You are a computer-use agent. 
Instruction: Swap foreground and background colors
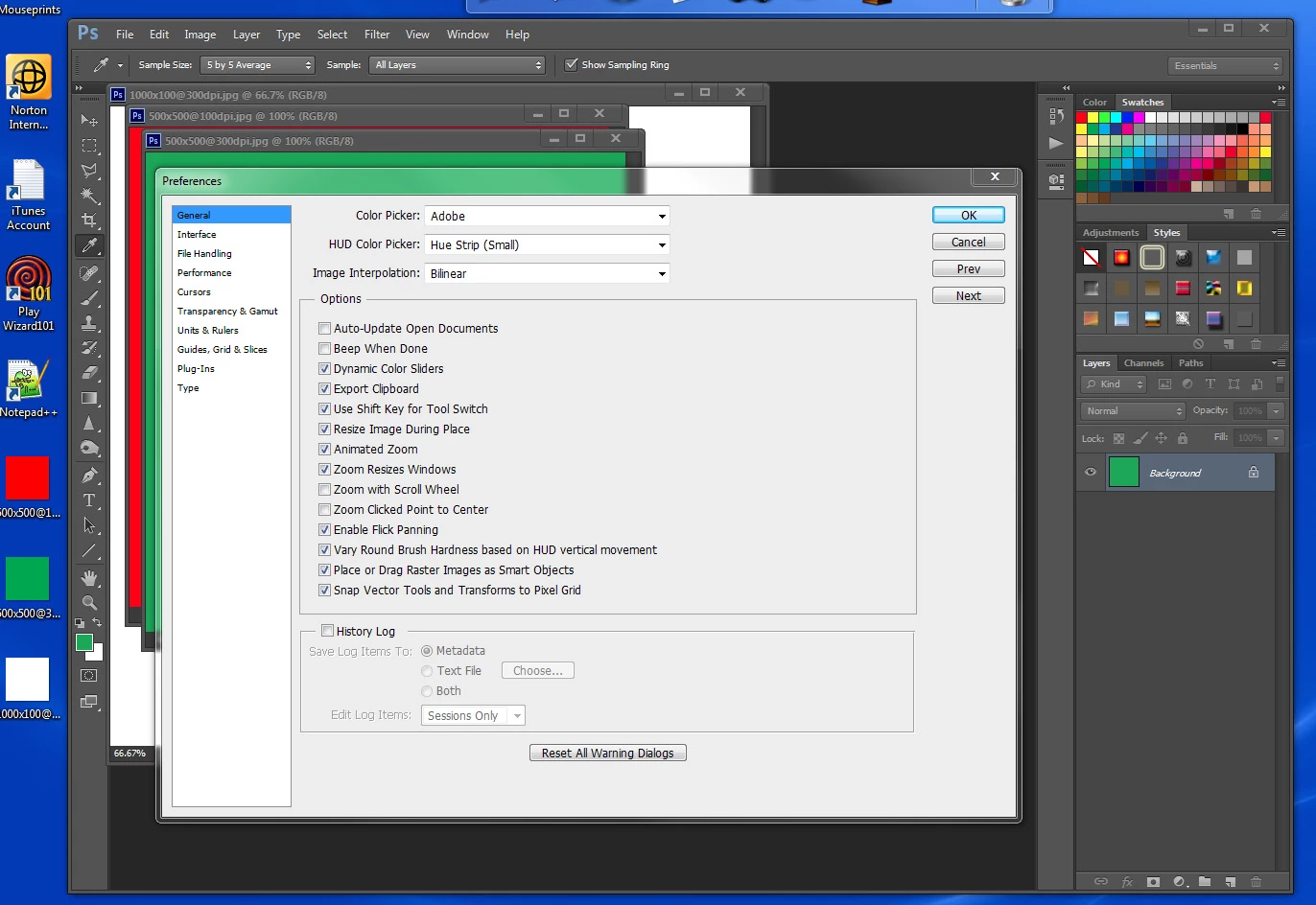(x=97, y=624)
